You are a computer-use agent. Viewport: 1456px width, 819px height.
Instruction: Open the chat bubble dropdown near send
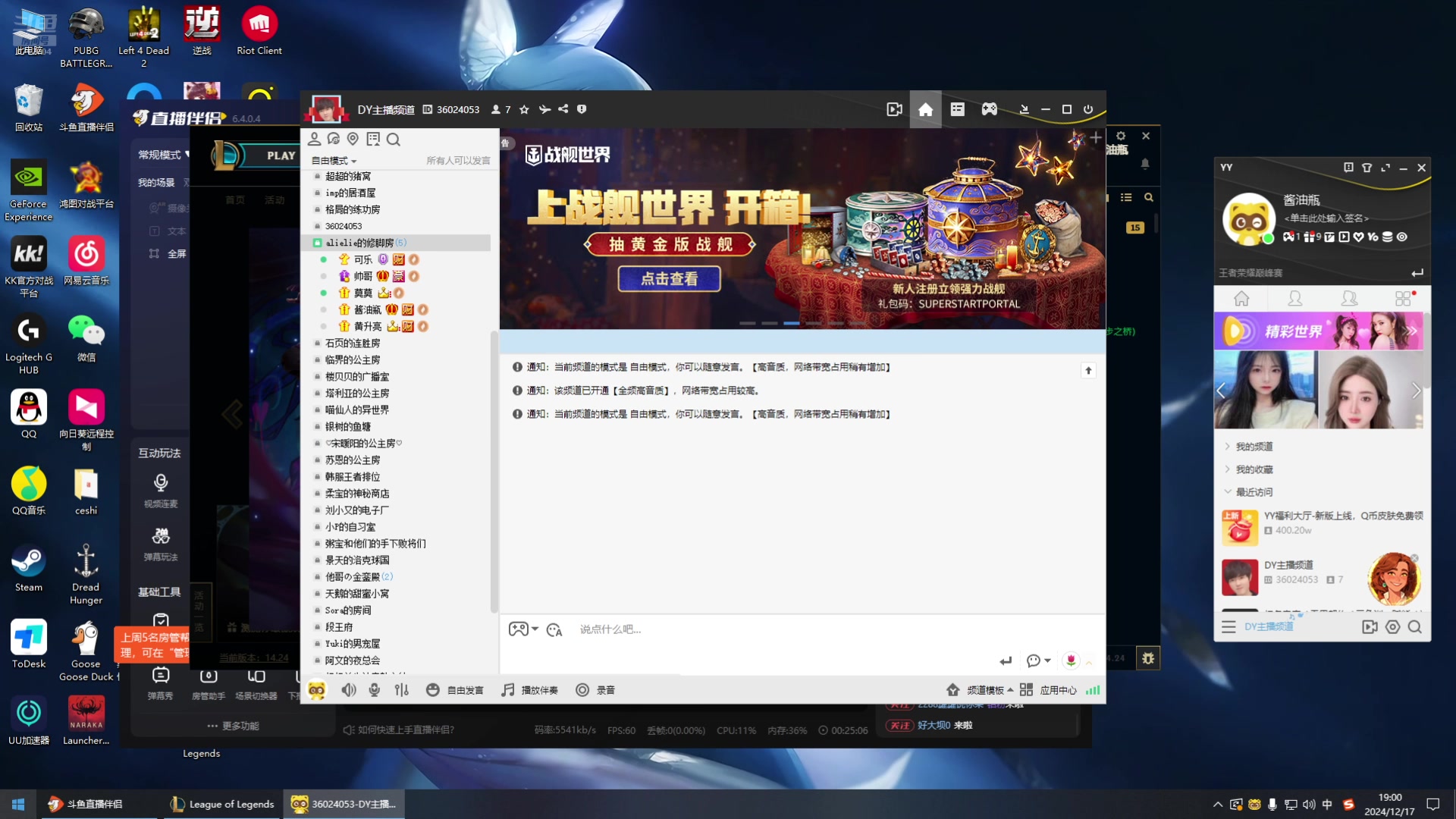[1038, 661]
